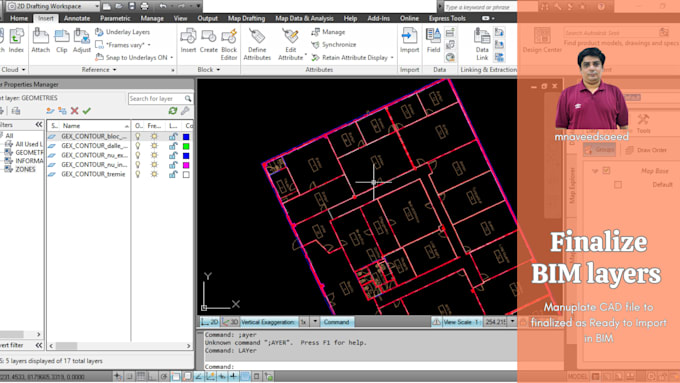Click the Data Link tool
Image resolution: width=680 pixels, height=383 pixels.
coord(482,44)
